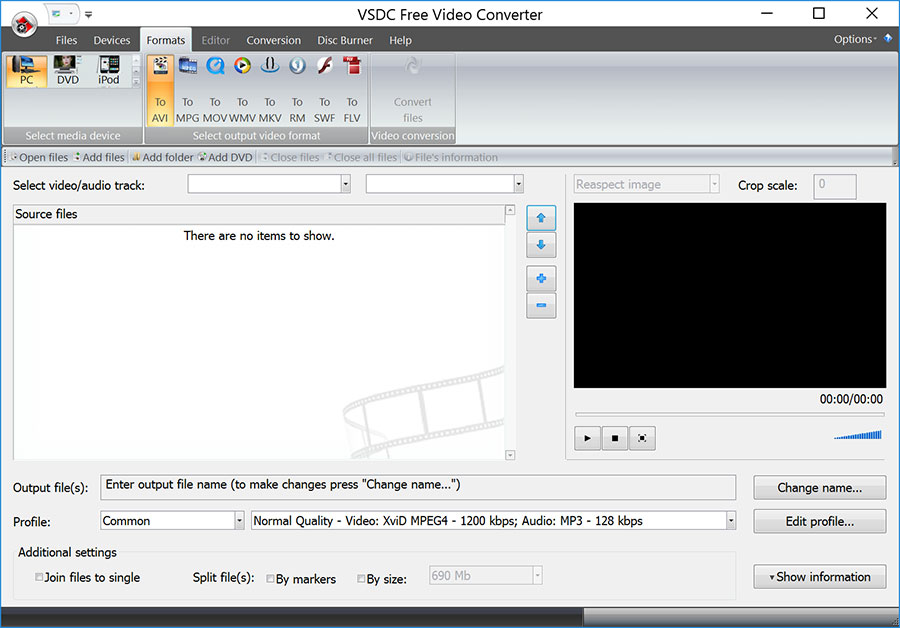
Task: Switch preview to full screen
Action: pyautogui.click(x=642, y=439)
